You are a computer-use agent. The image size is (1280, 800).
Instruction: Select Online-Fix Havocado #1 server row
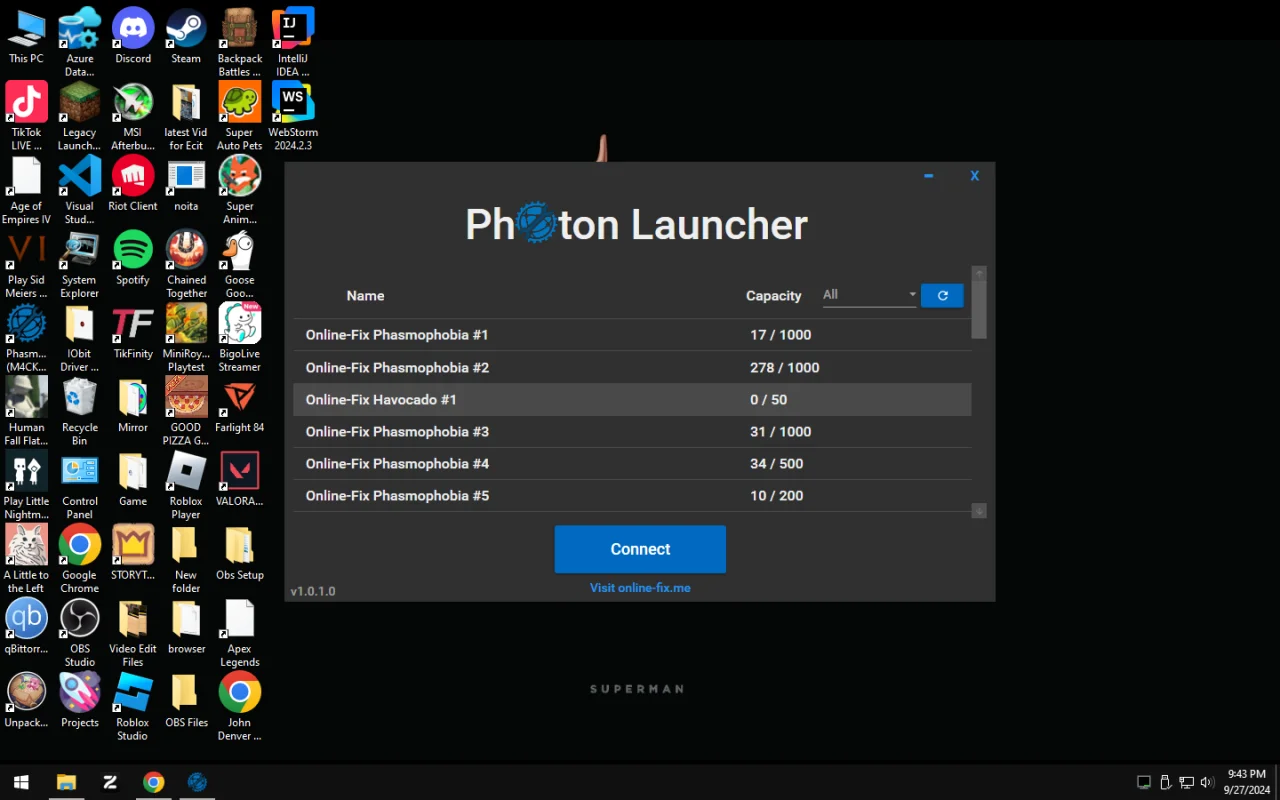632,399
